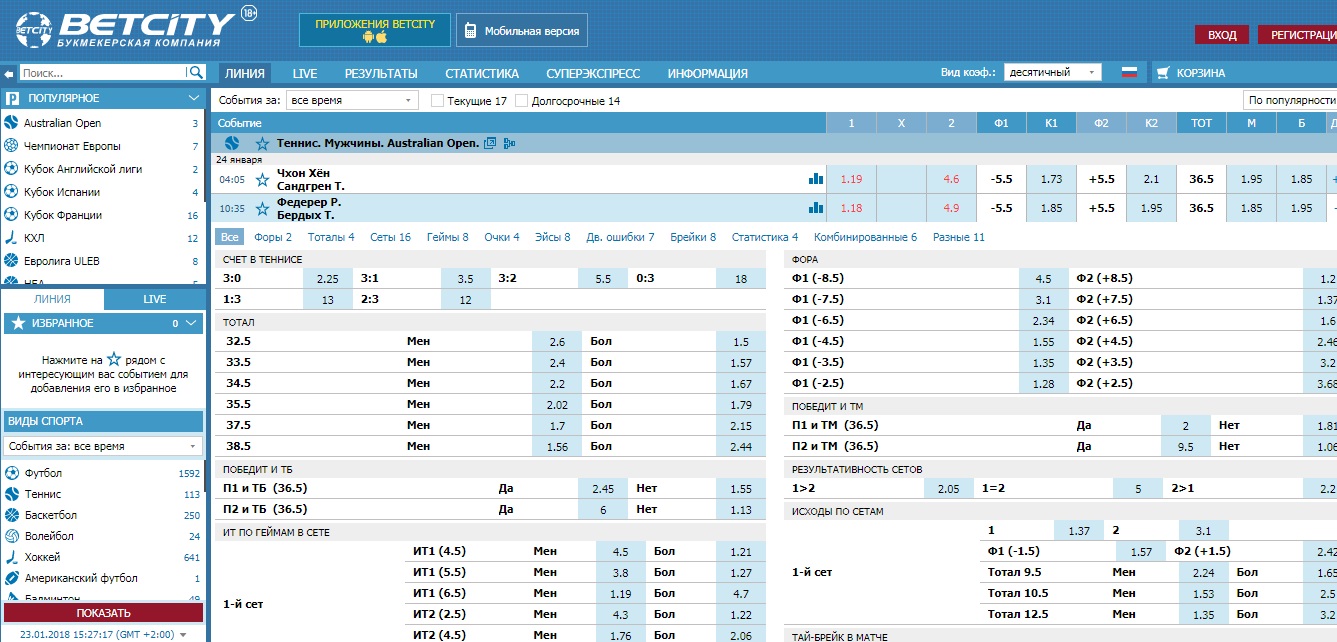
Task: Click tennis ball icon in event header
Action: [x=233, y=143]
